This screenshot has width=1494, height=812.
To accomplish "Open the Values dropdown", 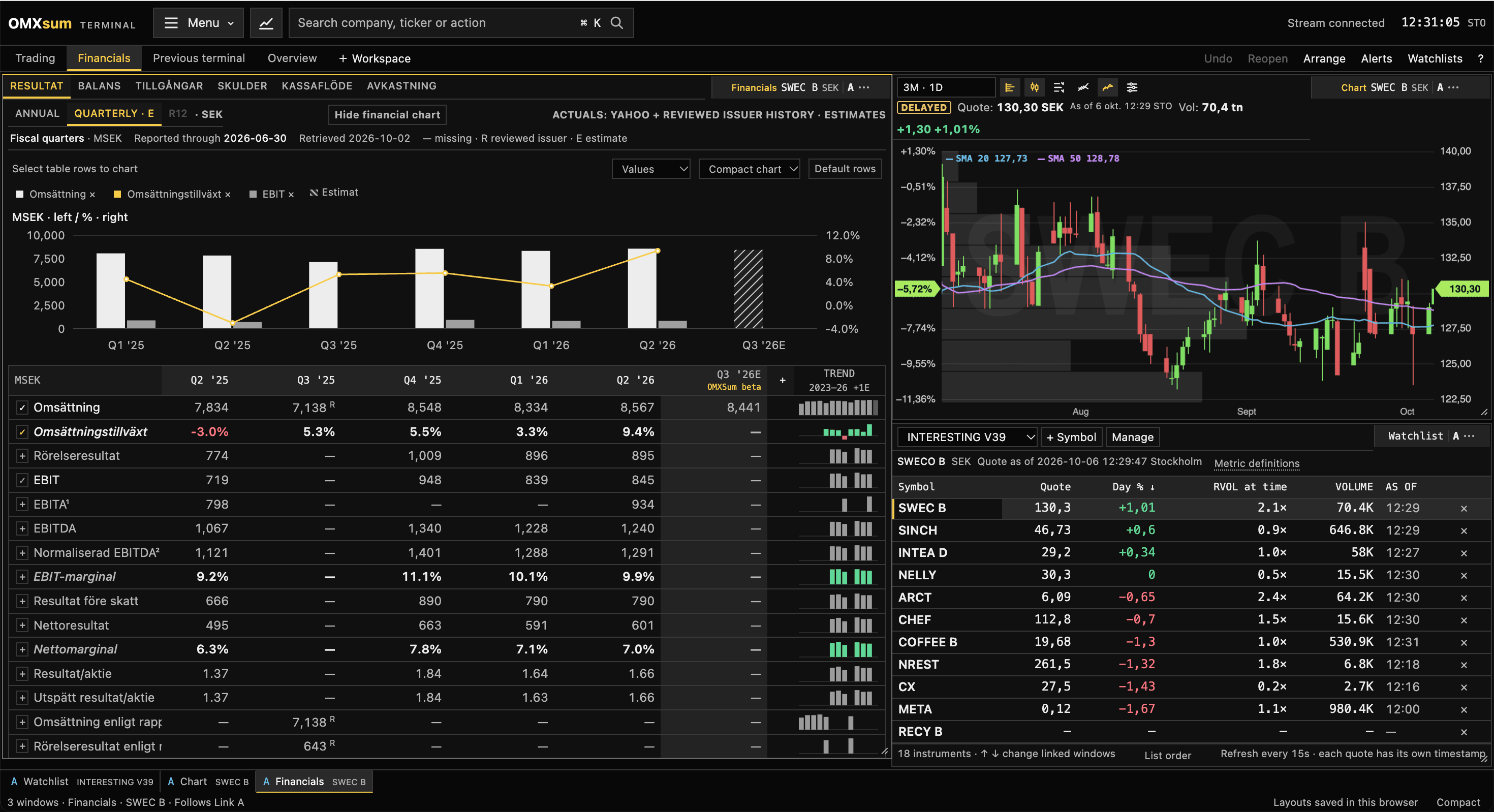I will tap(651, 169).
